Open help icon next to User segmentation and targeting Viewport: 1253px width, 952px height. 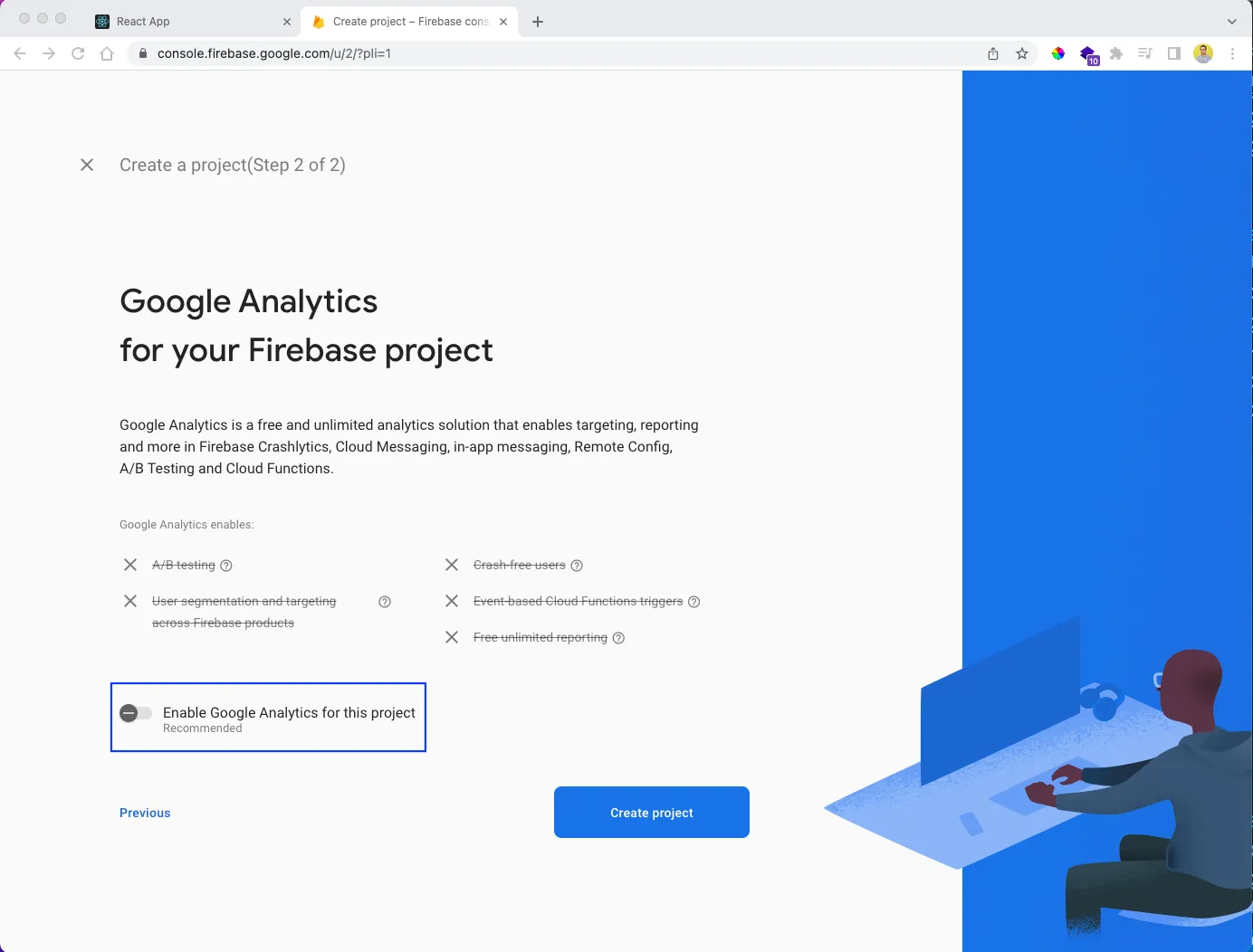(385, 602)
